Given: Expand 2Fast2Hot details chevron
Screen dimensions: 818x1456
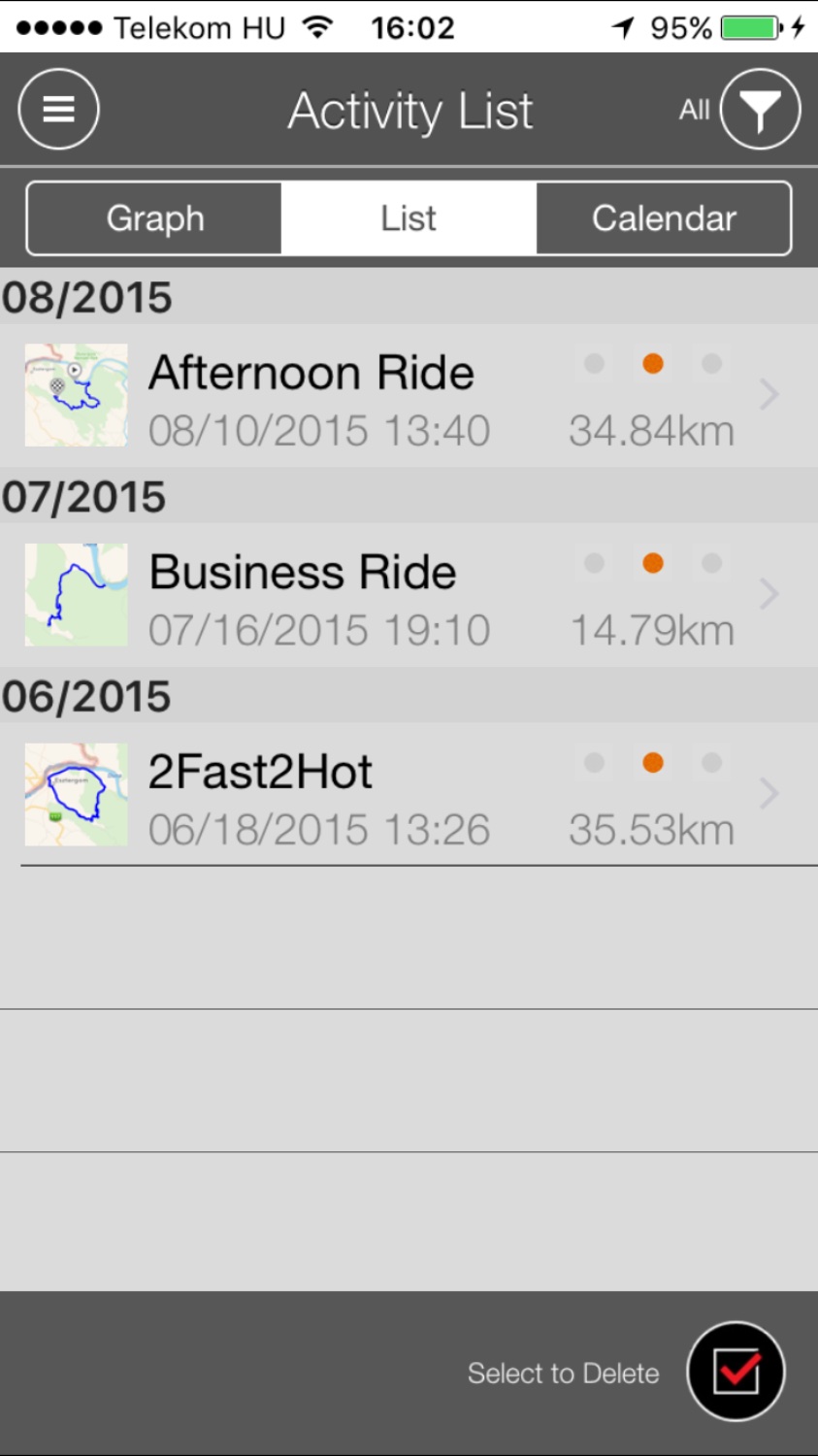Looking at the screenshot, I should [769, 794].
